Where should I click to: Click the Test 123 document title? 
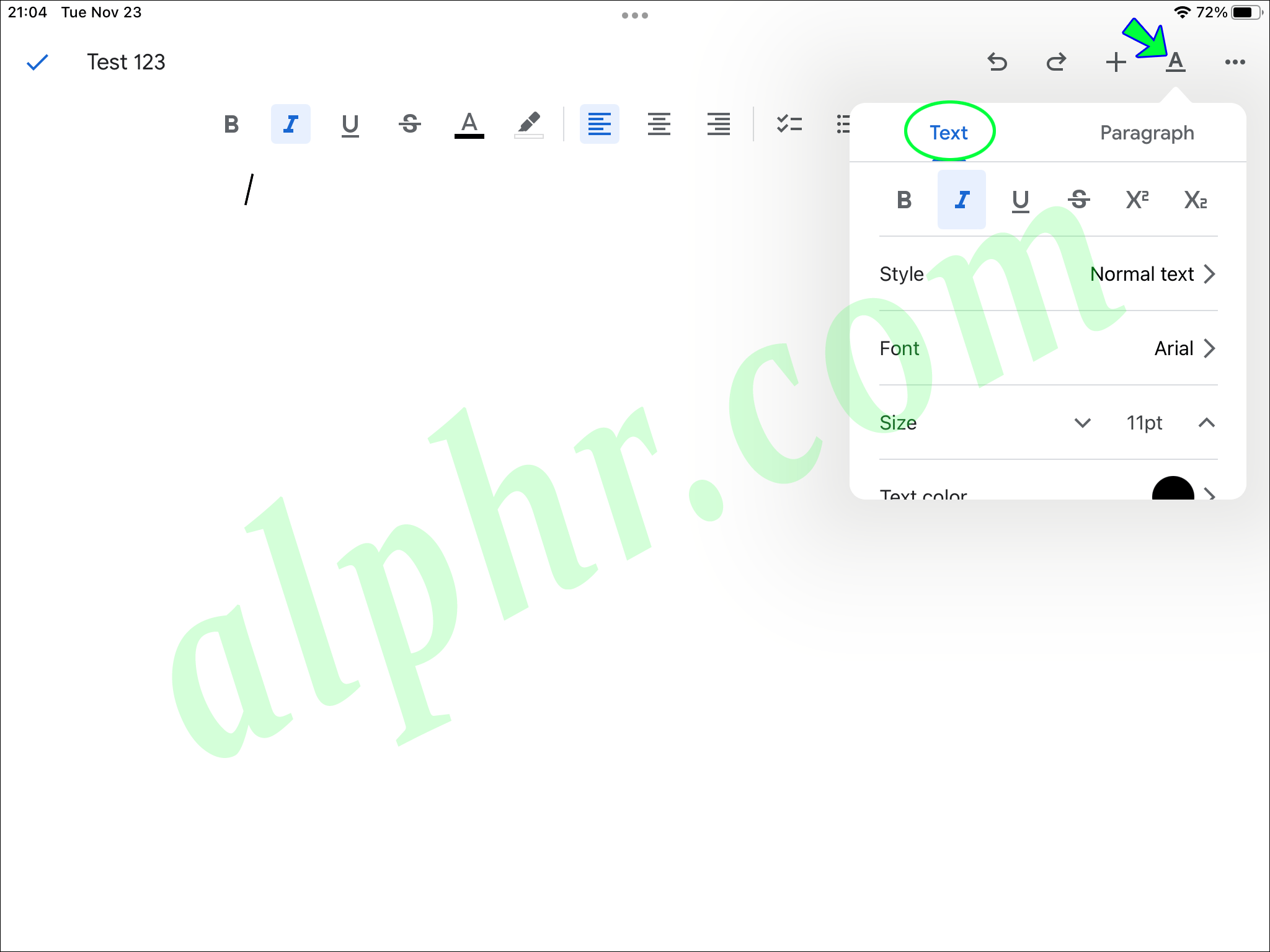pyautogui.click(x=125, y=61)
